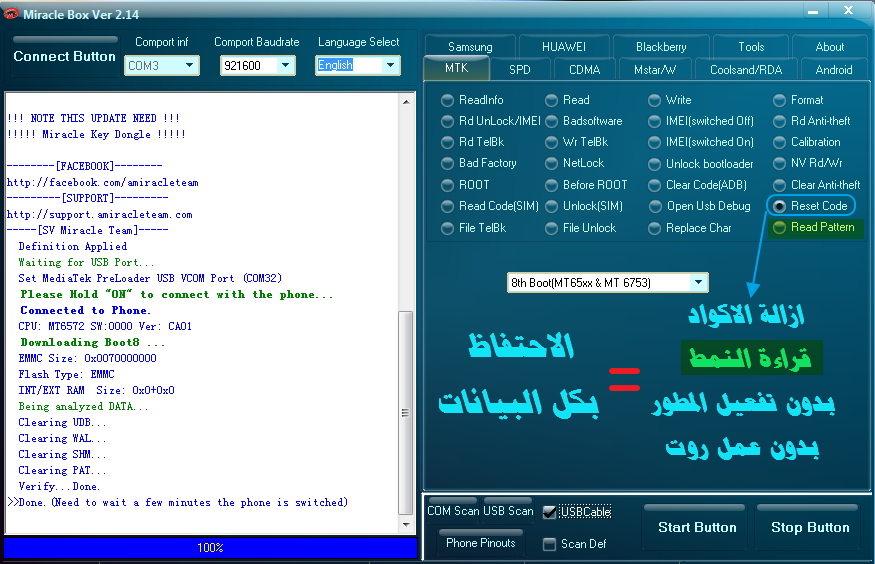Select Replace Char option
The width and height of the screenshot is (875, 564).
pyautogui.click(x=654, y=229)
